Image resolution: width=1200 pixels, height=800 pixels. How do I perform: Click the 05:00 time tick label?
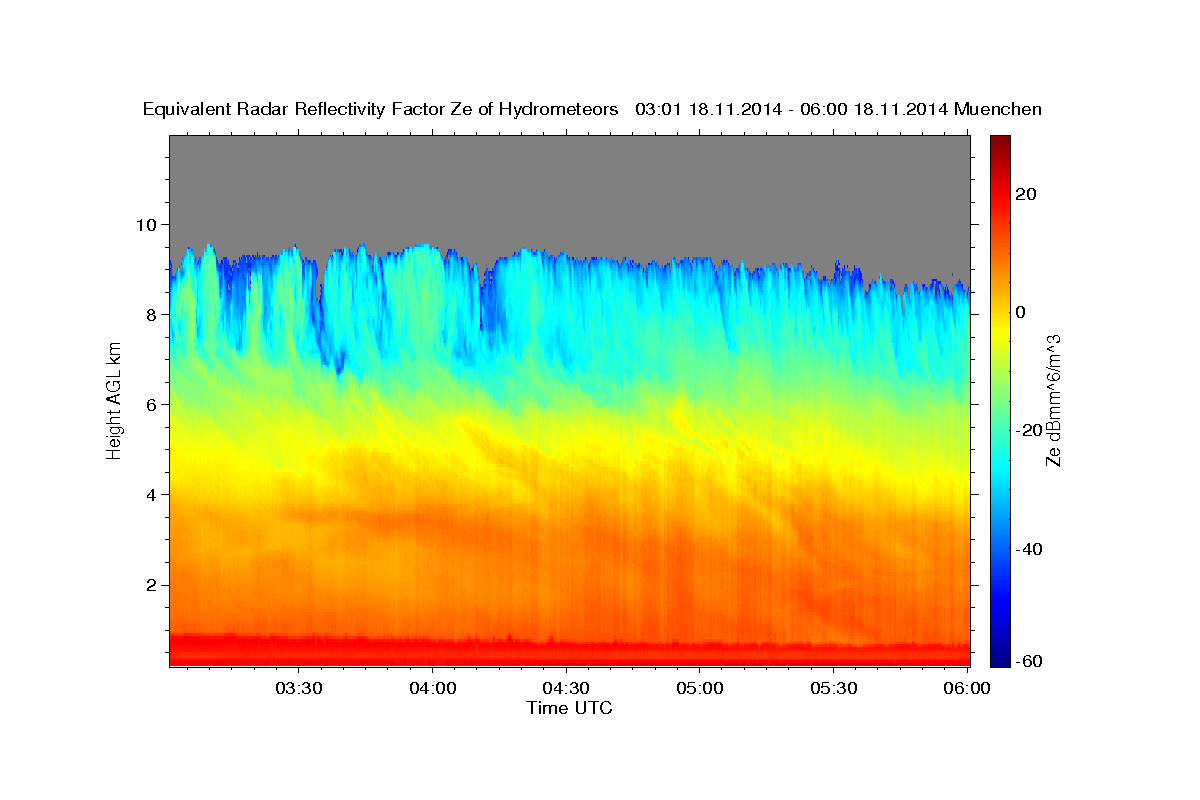click(x=700, y=689)
